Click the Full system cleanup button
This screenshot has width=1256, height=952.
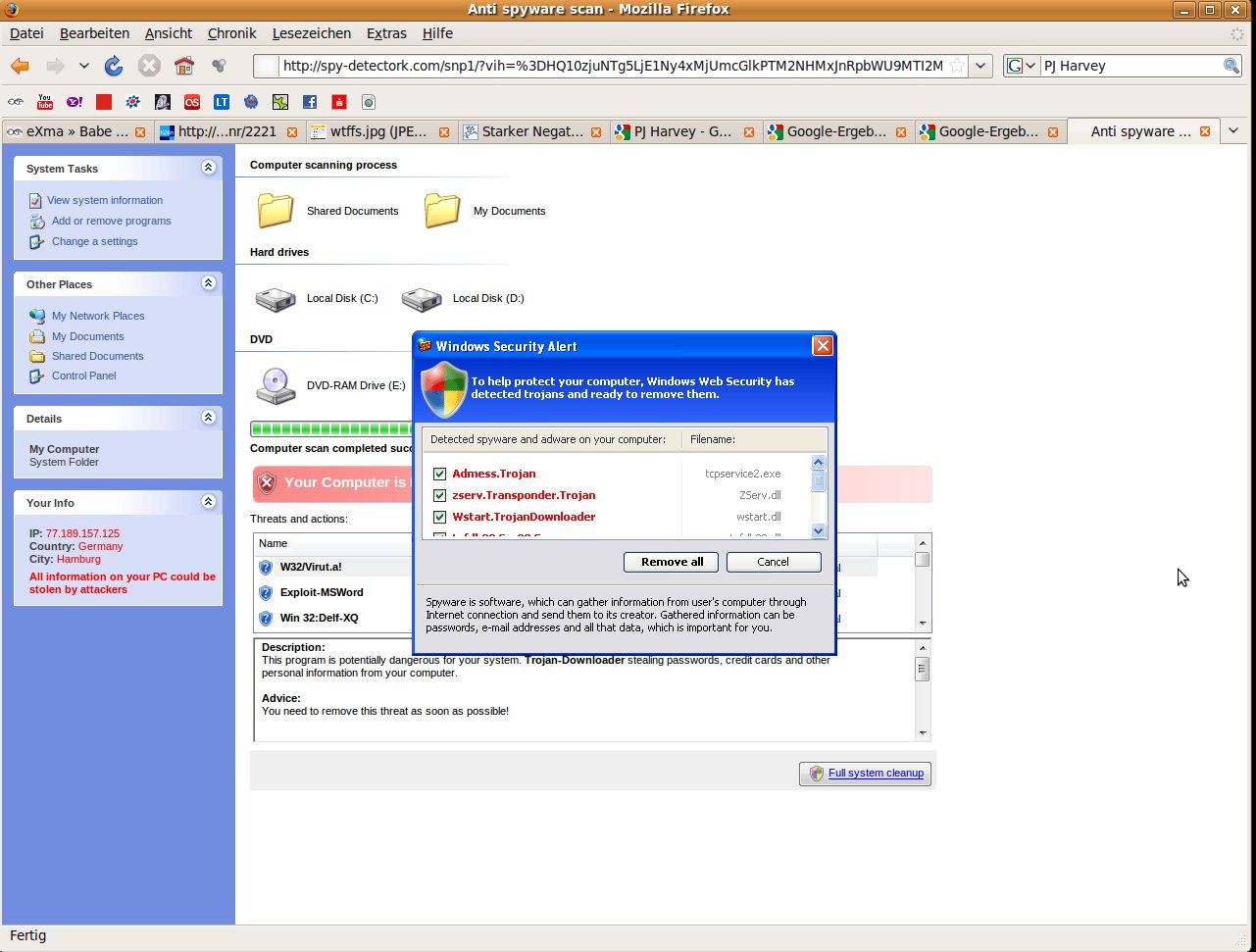click(866, 774)
